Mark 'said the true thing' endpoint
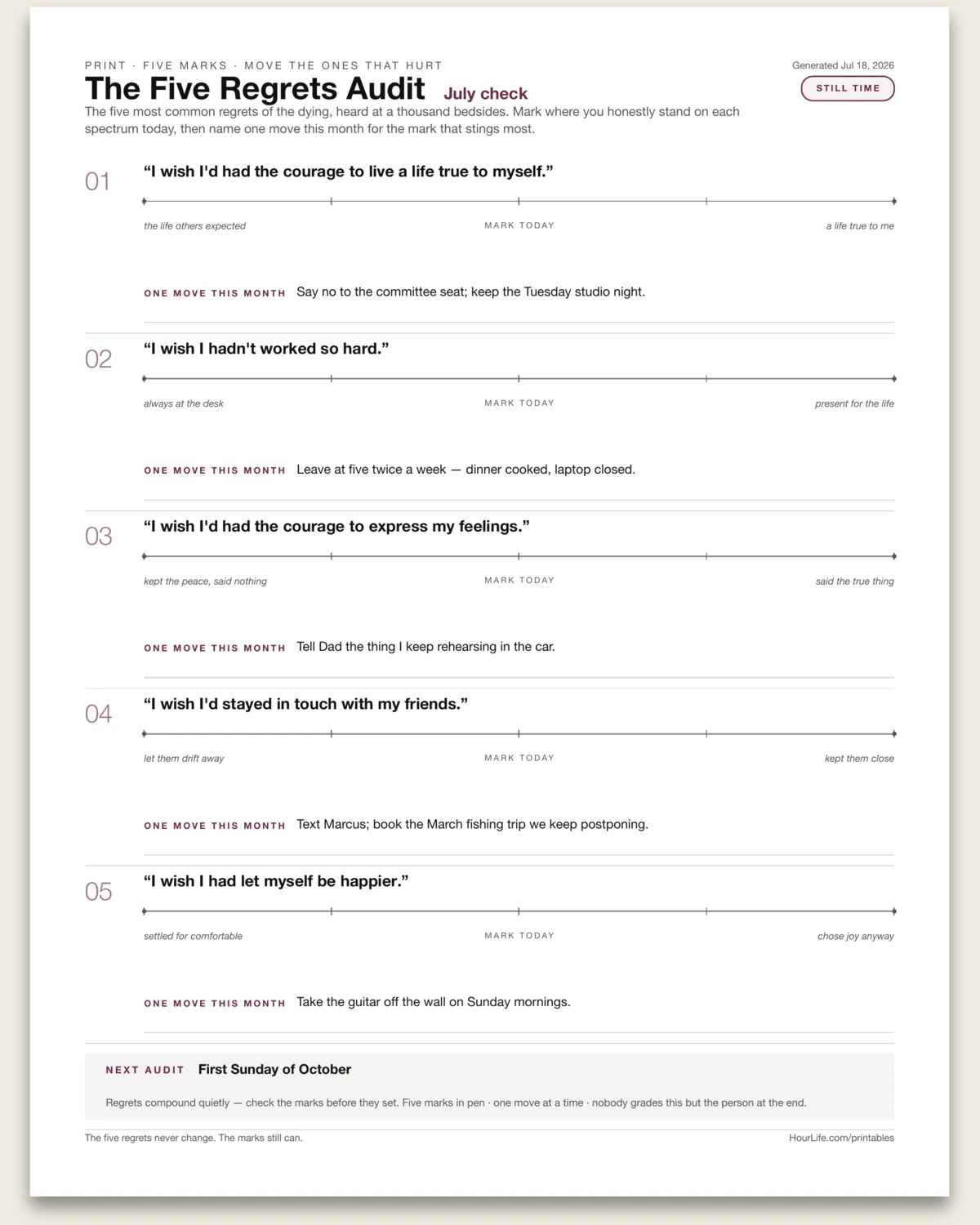The image size is (980, 1225). click(x=894, y=556)
